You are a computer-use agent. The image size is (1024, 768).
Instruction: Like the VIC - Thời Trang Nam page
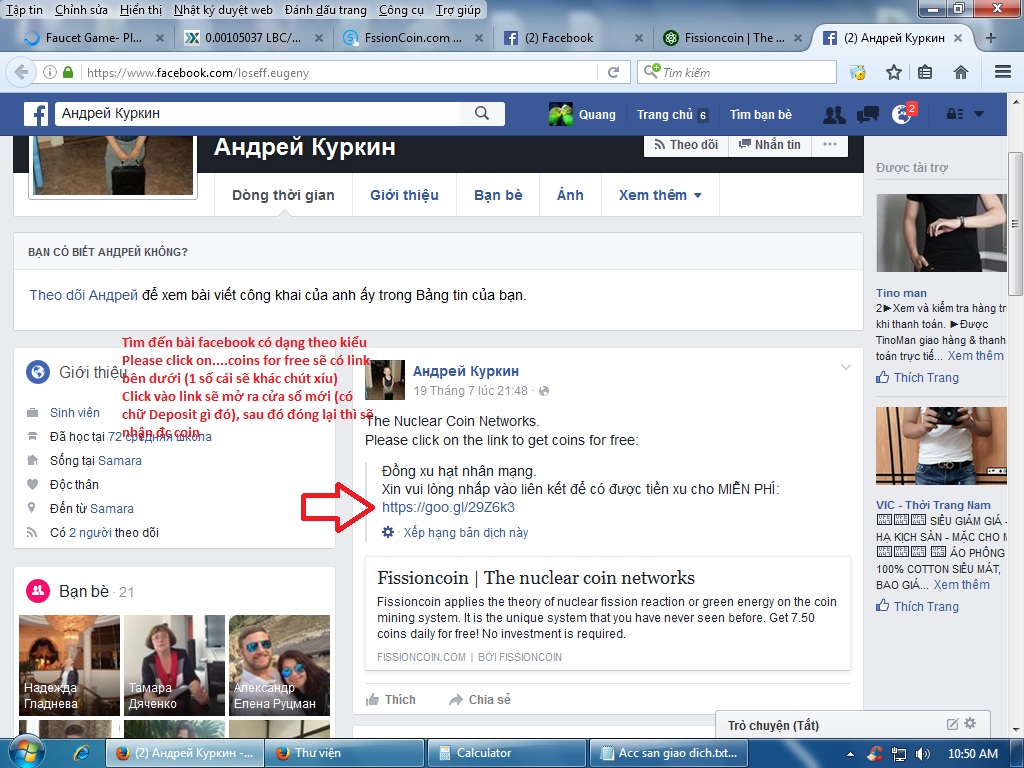[x=918, y=606]
